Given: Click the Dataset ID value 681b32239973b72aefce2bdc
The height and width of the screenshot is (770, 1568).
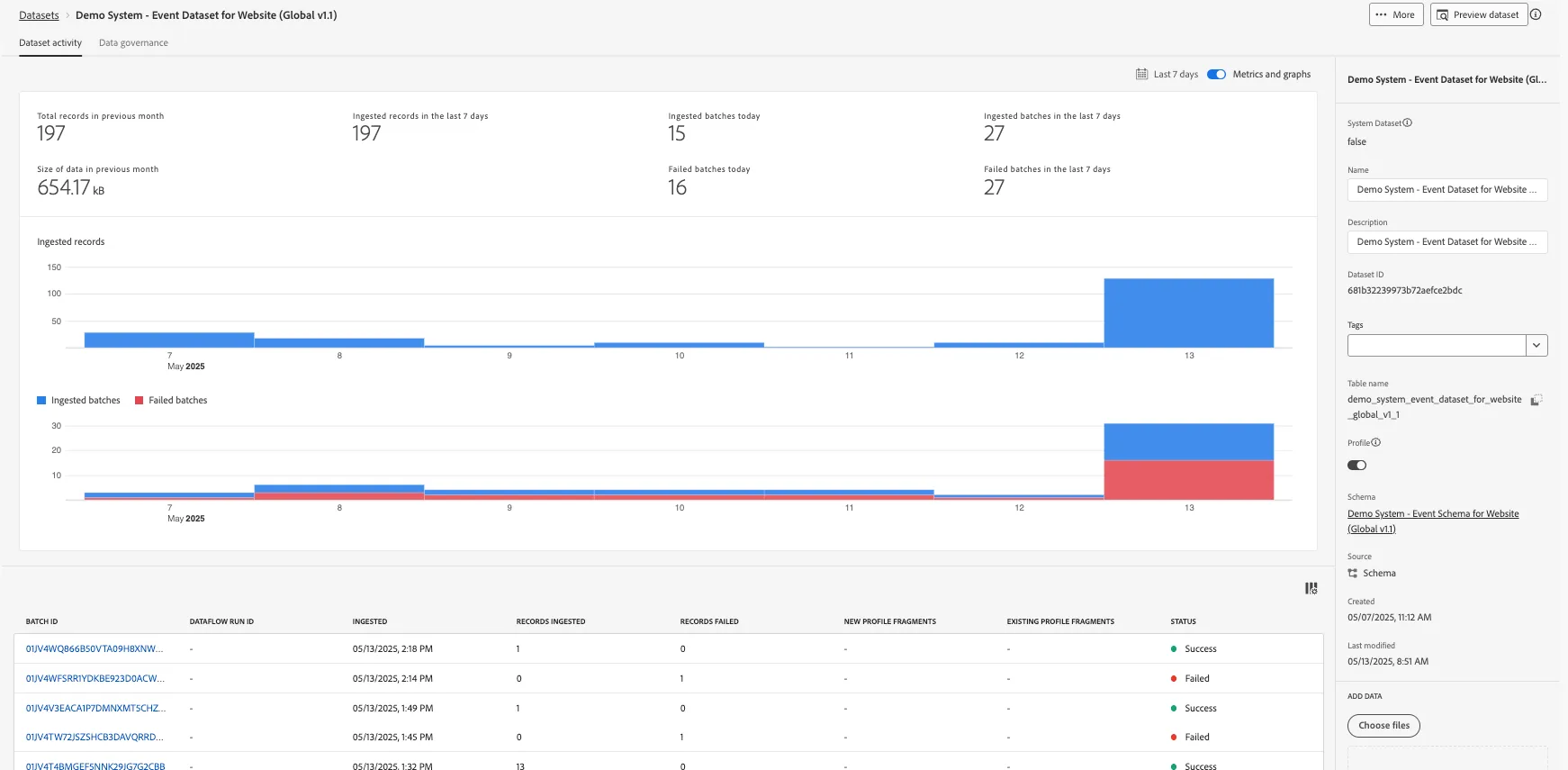Looking at the screenshot, I should 1404,290.
